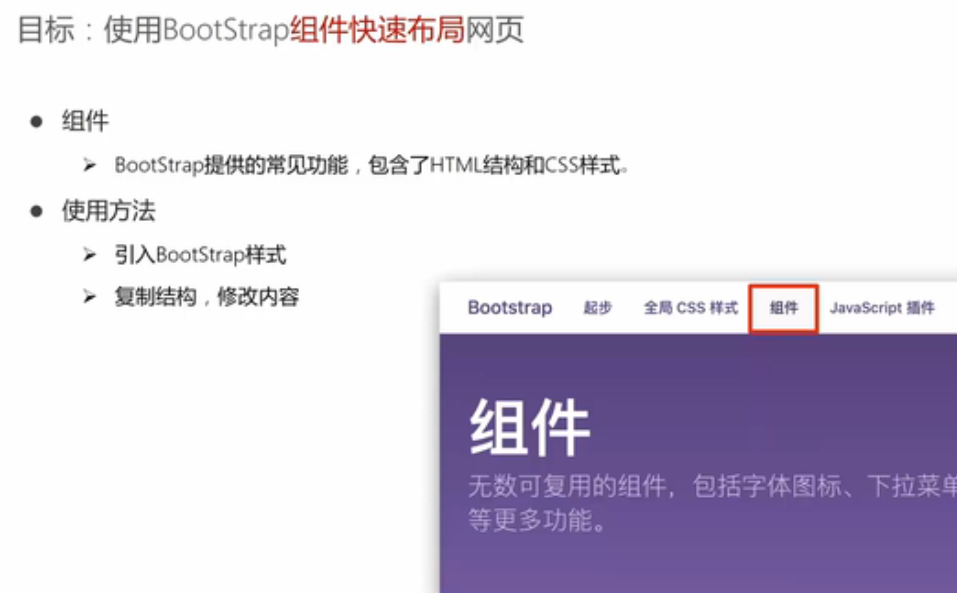Select the 全局 CSS 样式 nav item
Screen dimensions: 957x593
click(x=690, y=308)
